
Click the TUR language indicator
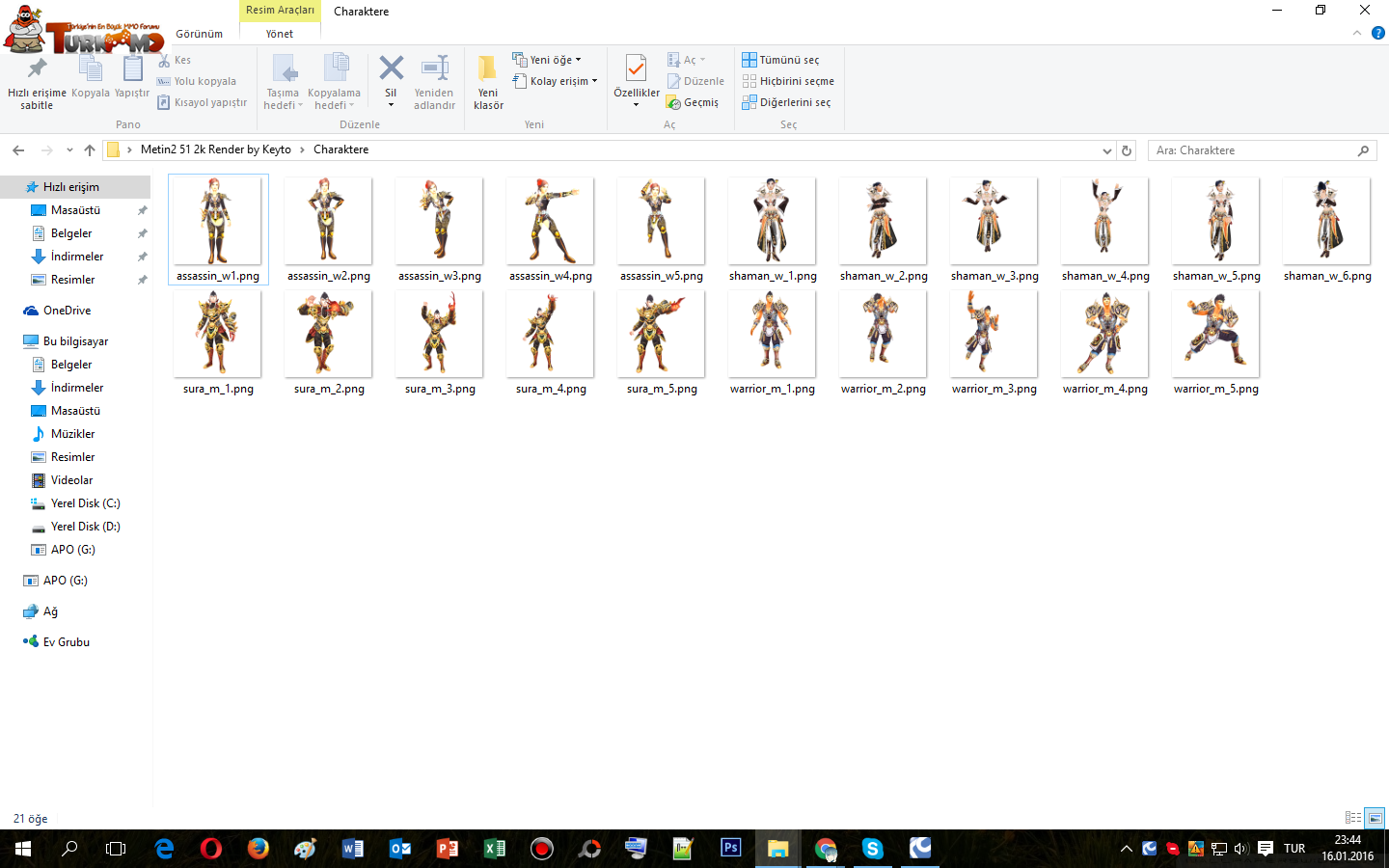pos(1294,849)
